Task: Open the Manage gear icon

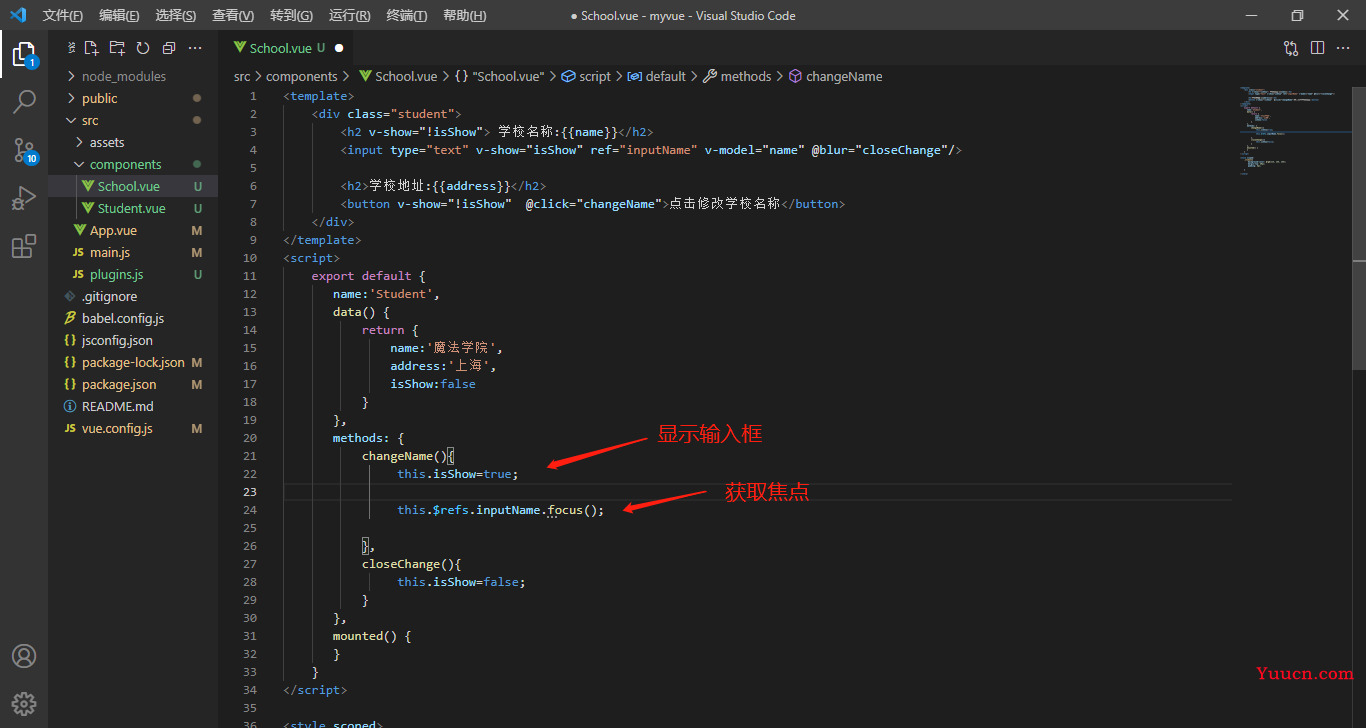Action: coord(24,703)
